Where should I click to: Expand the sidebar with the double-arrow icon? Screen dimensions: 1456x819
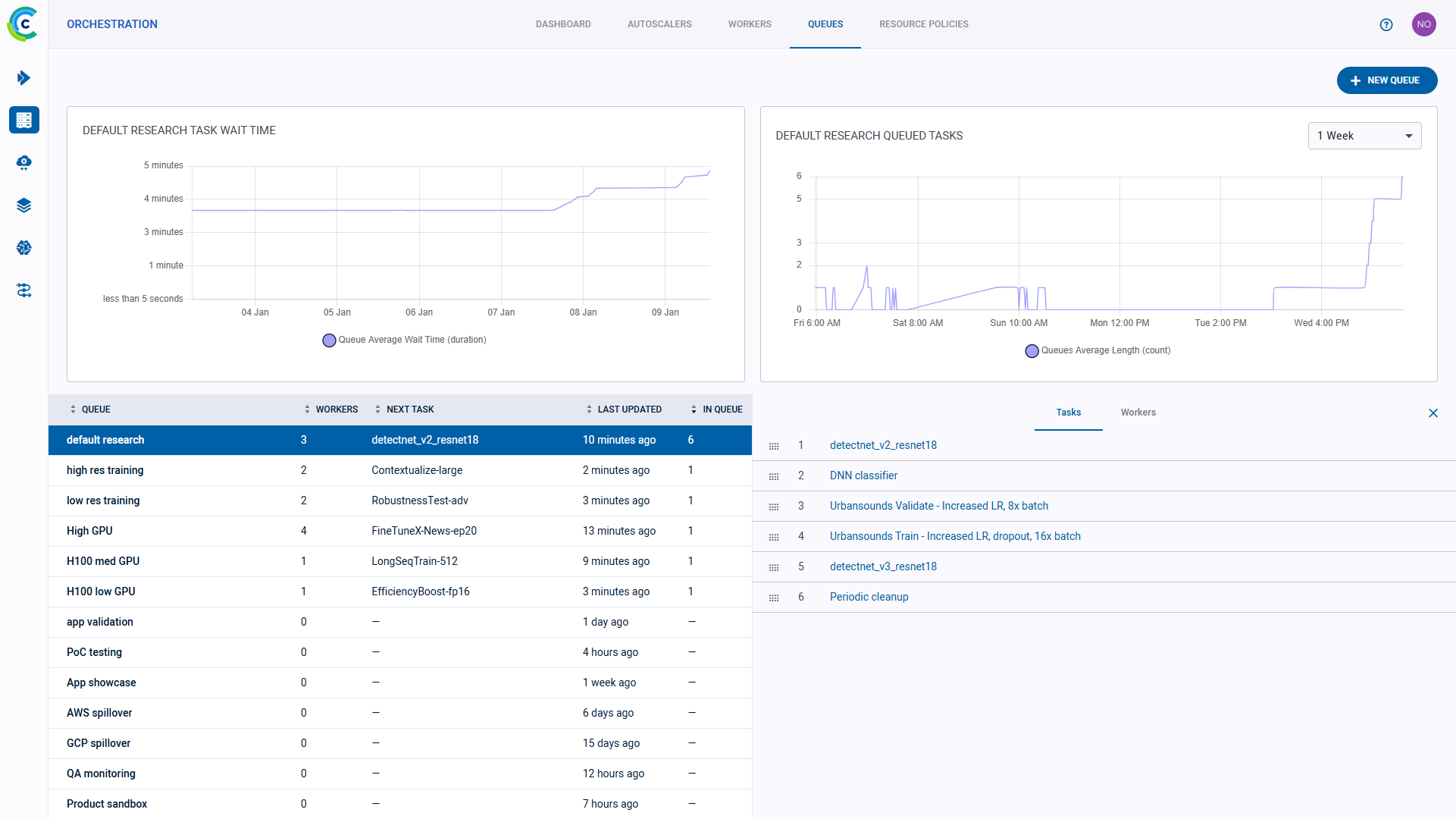coord(23,77)
